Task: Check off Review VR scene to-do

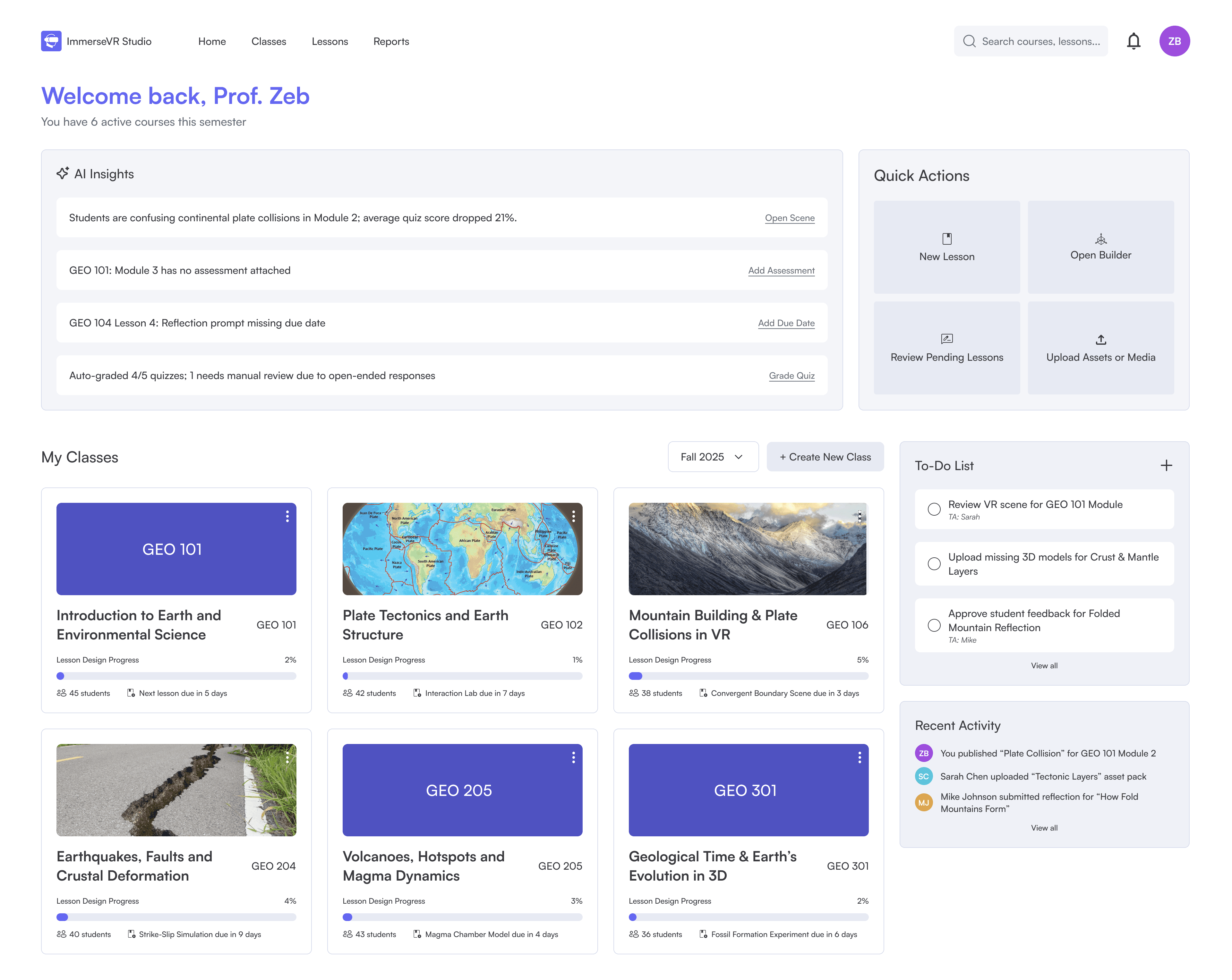Action: tap(934, 509)
